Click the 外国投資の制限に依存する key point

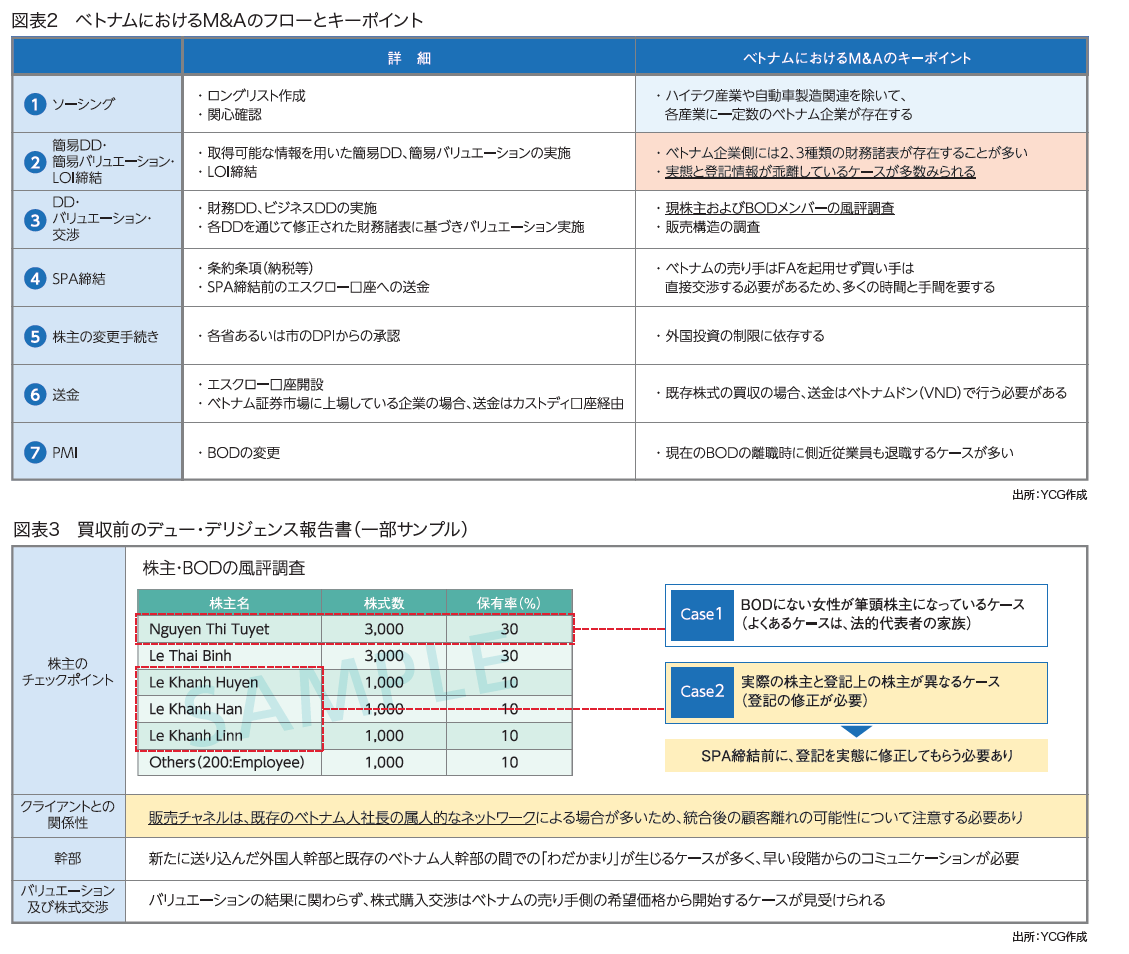(739, 336)
